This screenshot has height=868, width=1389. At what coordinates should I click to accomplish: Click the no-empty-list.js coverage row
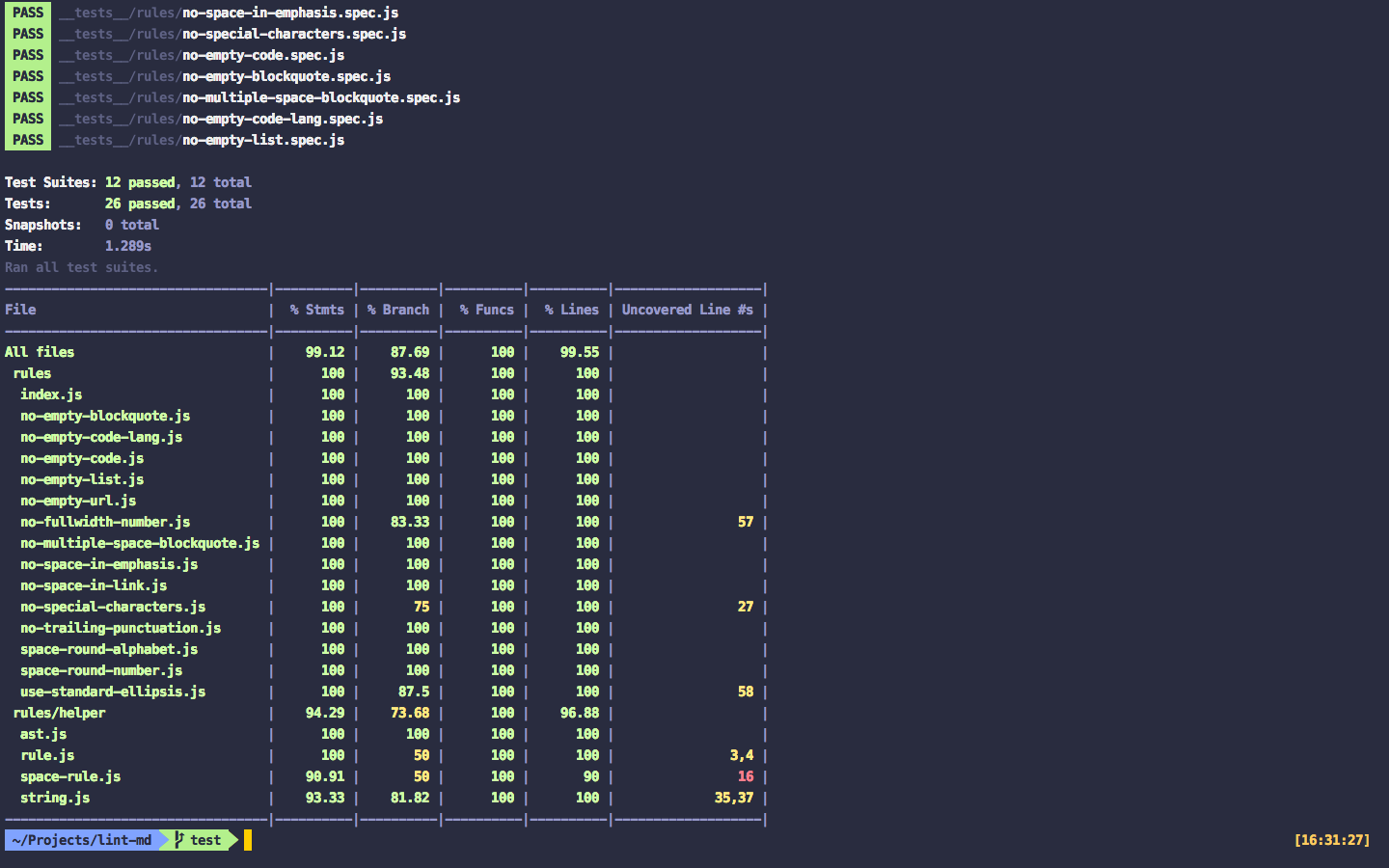click(386, 479)
